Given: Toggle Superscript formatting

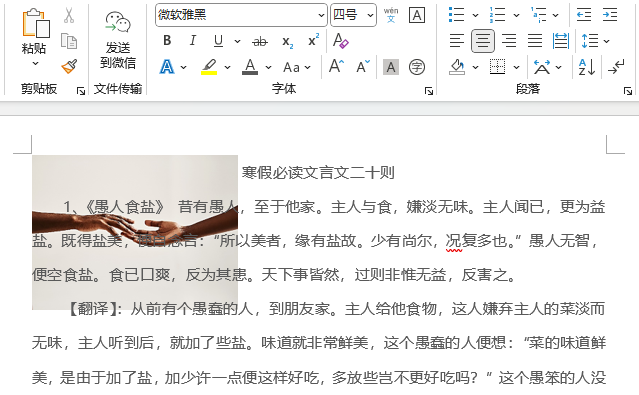Looking at the screenshot, I should (313, 40).
